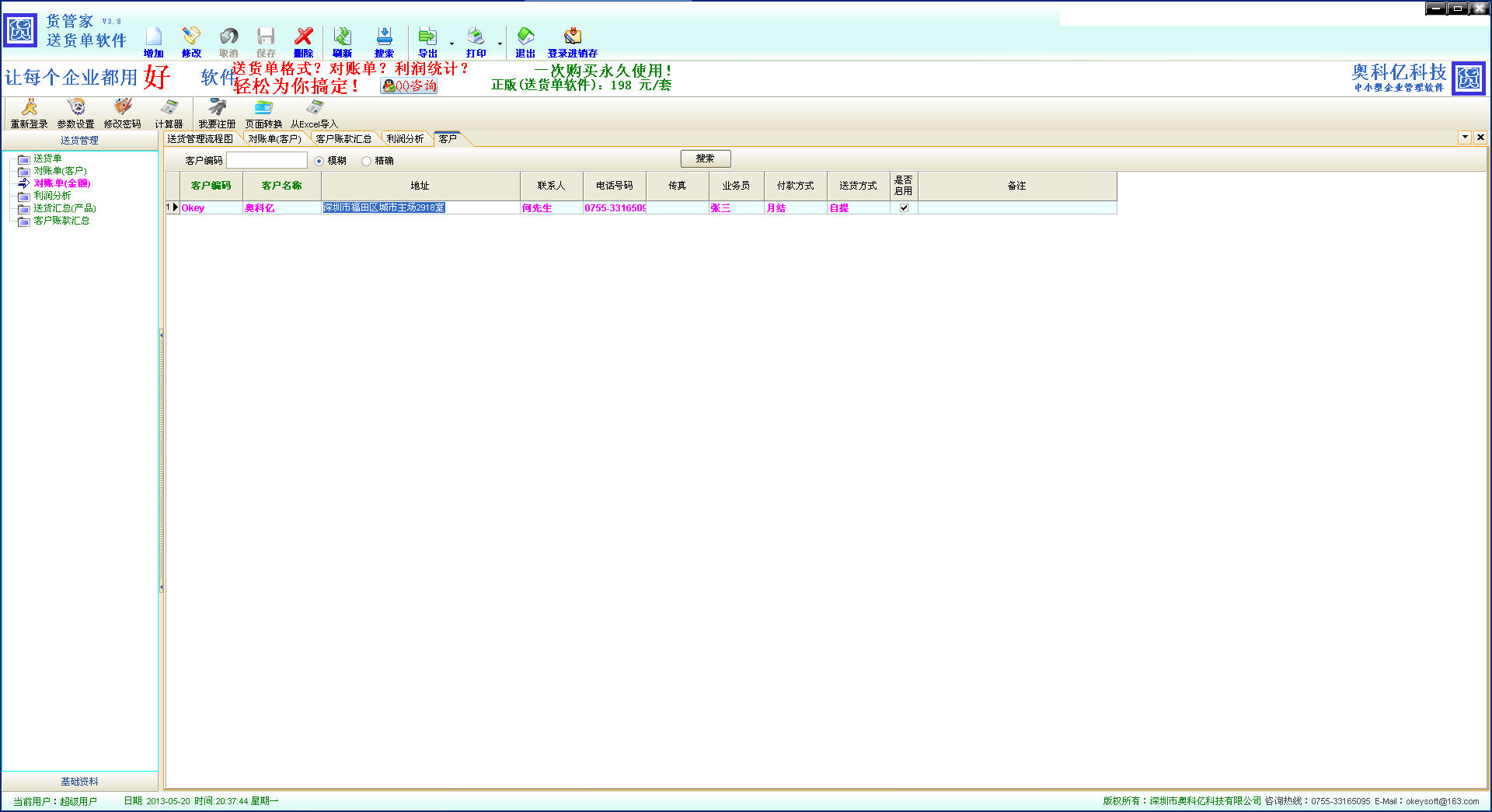Switch to 客户账款汇总 tab
1492x812 pixels.
coord(343,139)
